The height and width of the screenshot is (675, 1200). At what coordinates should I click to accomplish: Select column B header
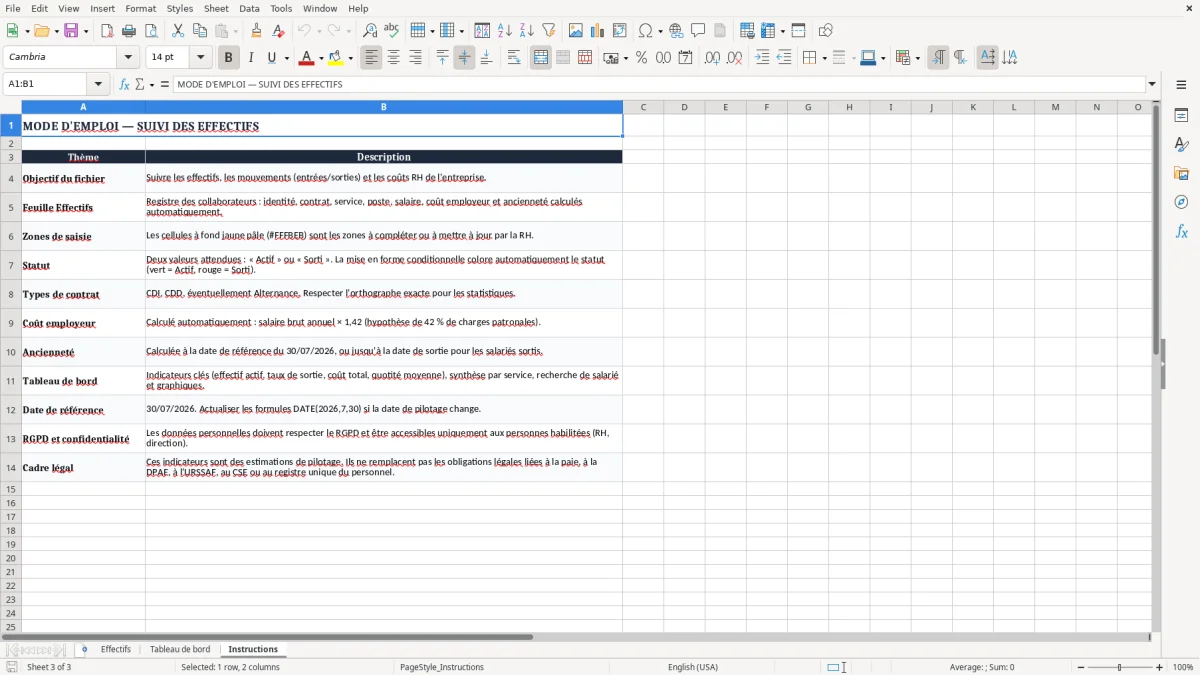[384, 107]
